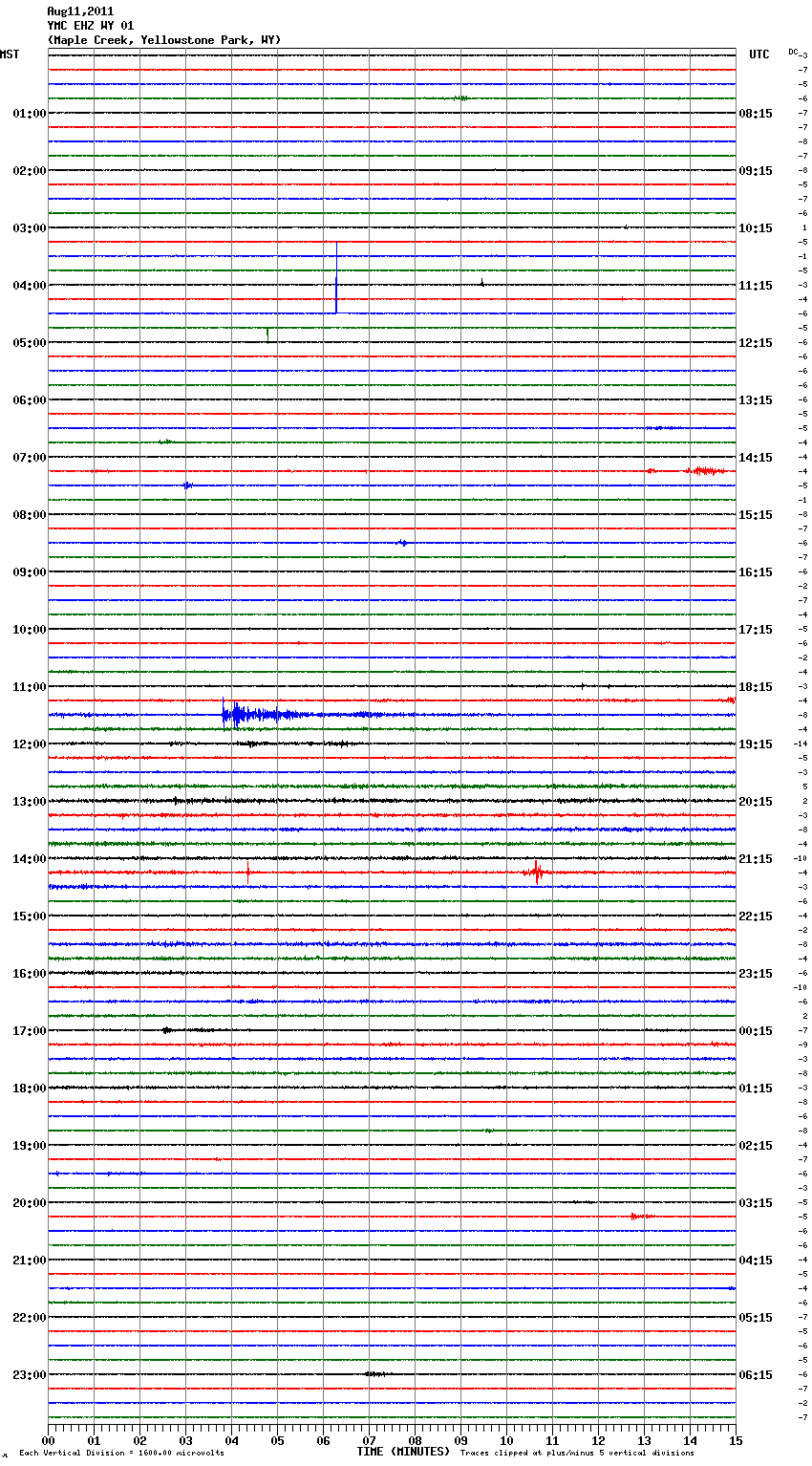Click the 11:15 UTC time label

pyautogui.click(x=756, y=286)
